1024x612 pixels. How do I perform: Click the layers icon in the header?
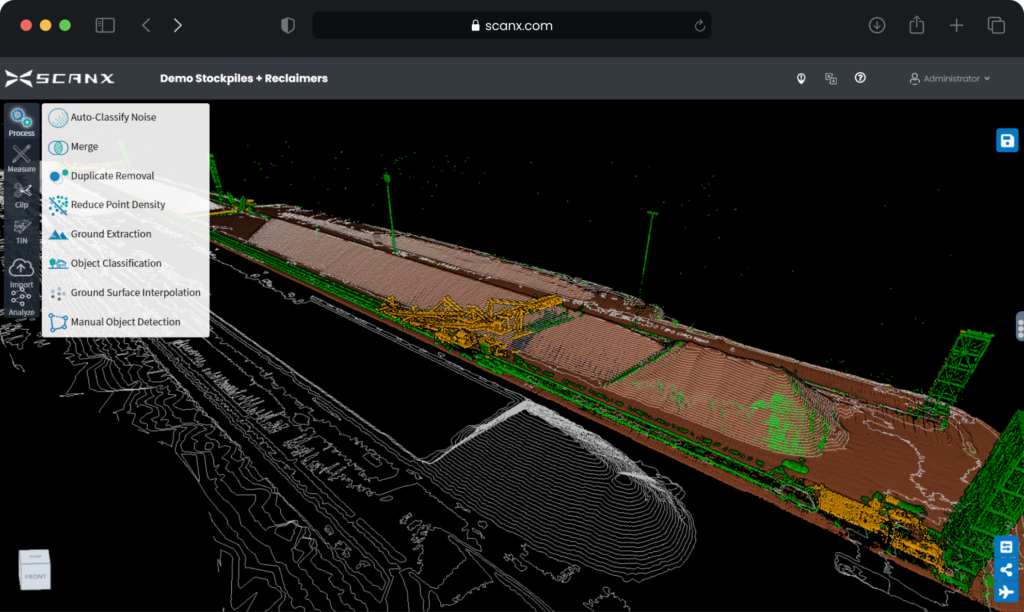pos(831,77)
